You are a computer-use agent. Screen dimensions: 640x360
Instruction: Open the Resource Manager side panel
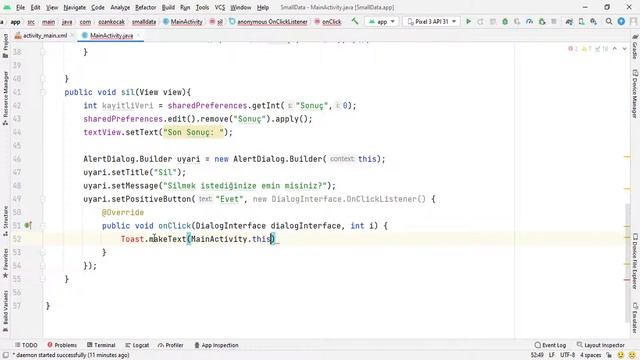[x=5, y=98]
